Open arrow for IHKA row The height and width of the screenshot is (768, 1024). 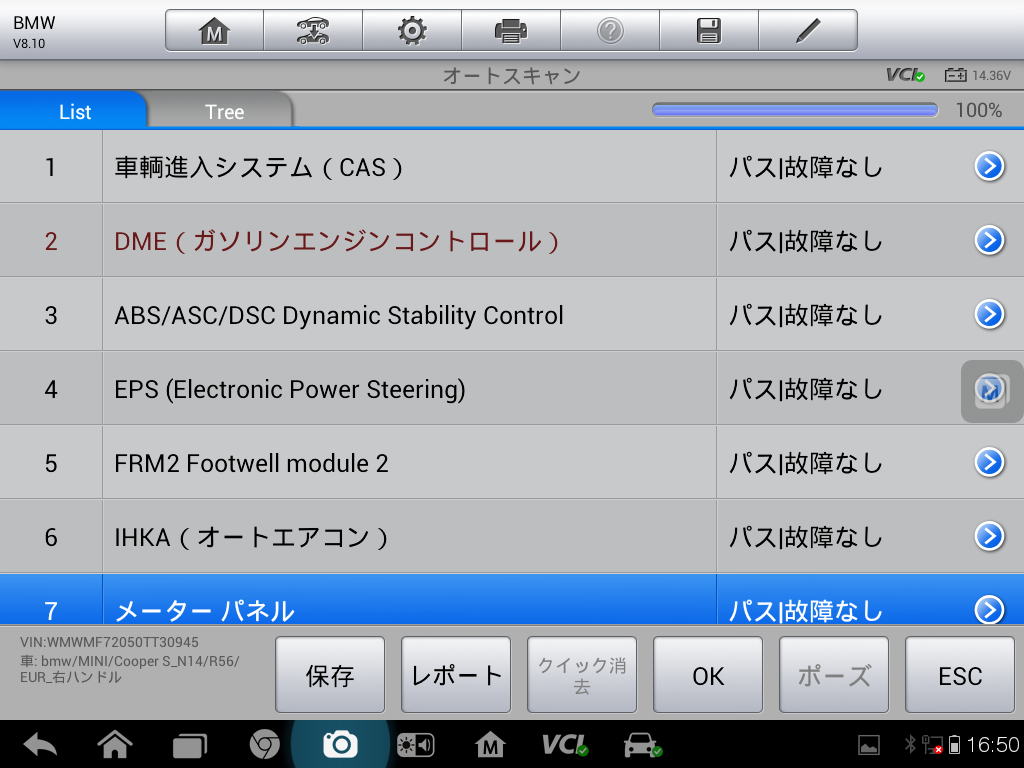tap(989, 536)
